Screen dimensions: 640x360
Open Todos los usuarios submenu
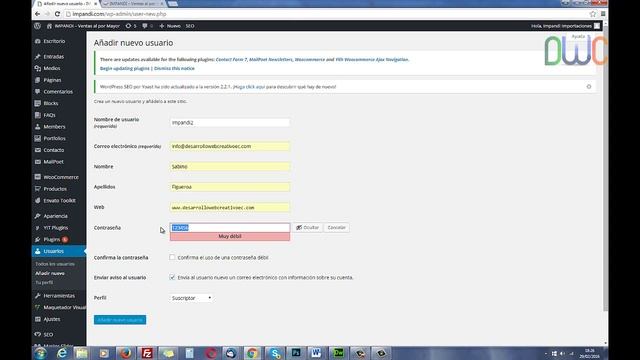(55, 264)
